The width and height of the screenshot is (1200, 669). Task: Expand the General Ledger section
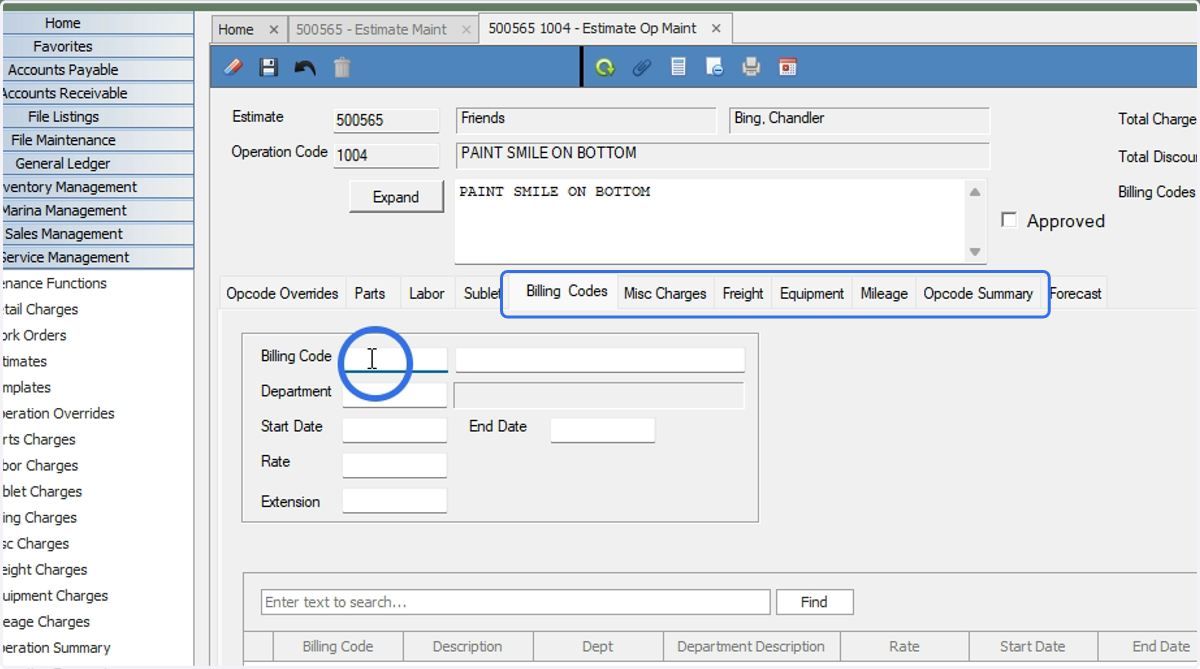(x=97, y=164)
